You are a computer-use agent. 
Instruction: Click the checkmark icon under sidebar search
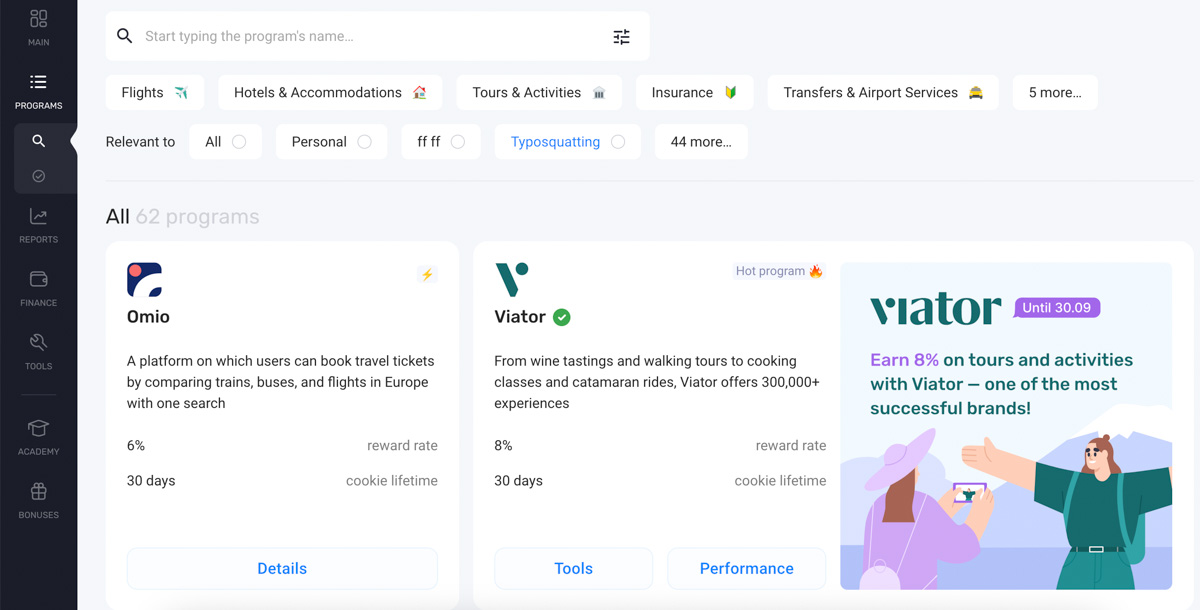click(38, 176)
